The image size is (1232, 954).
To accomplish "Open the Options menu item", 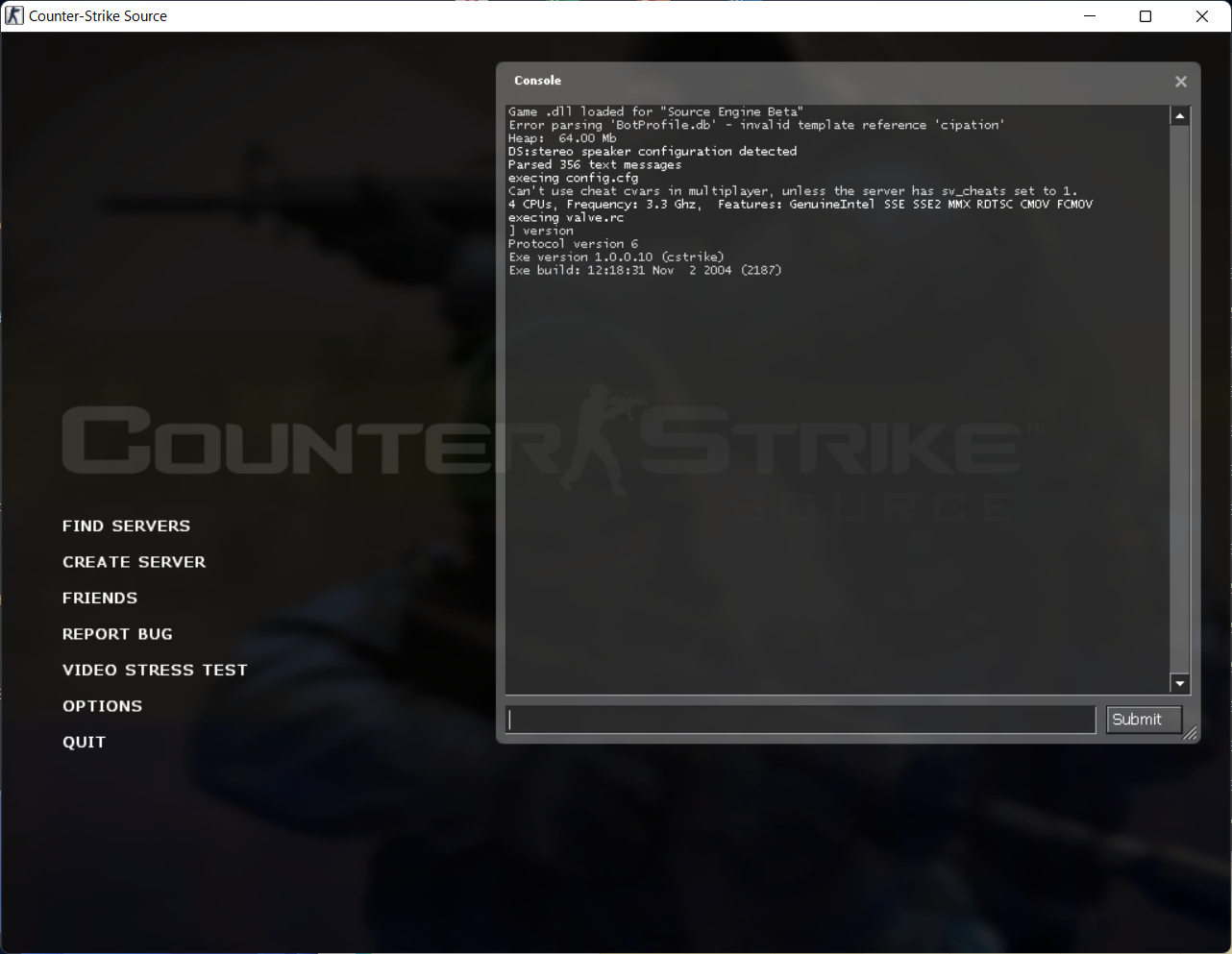I will point(102,706).
